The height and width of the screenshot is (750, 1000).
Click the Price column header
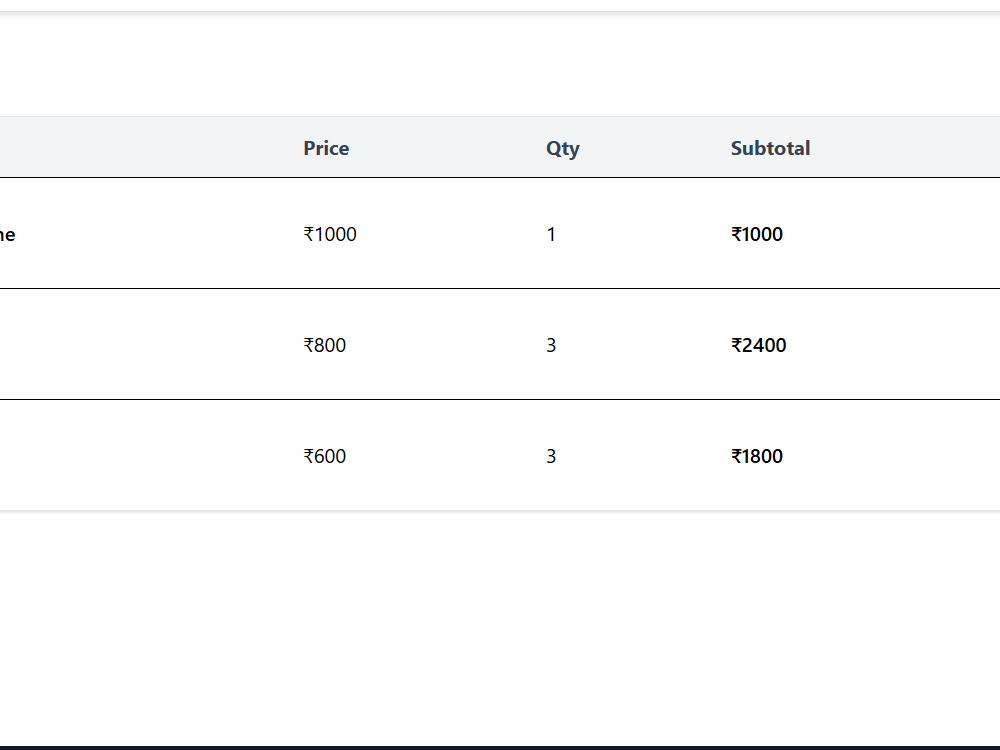326,148
